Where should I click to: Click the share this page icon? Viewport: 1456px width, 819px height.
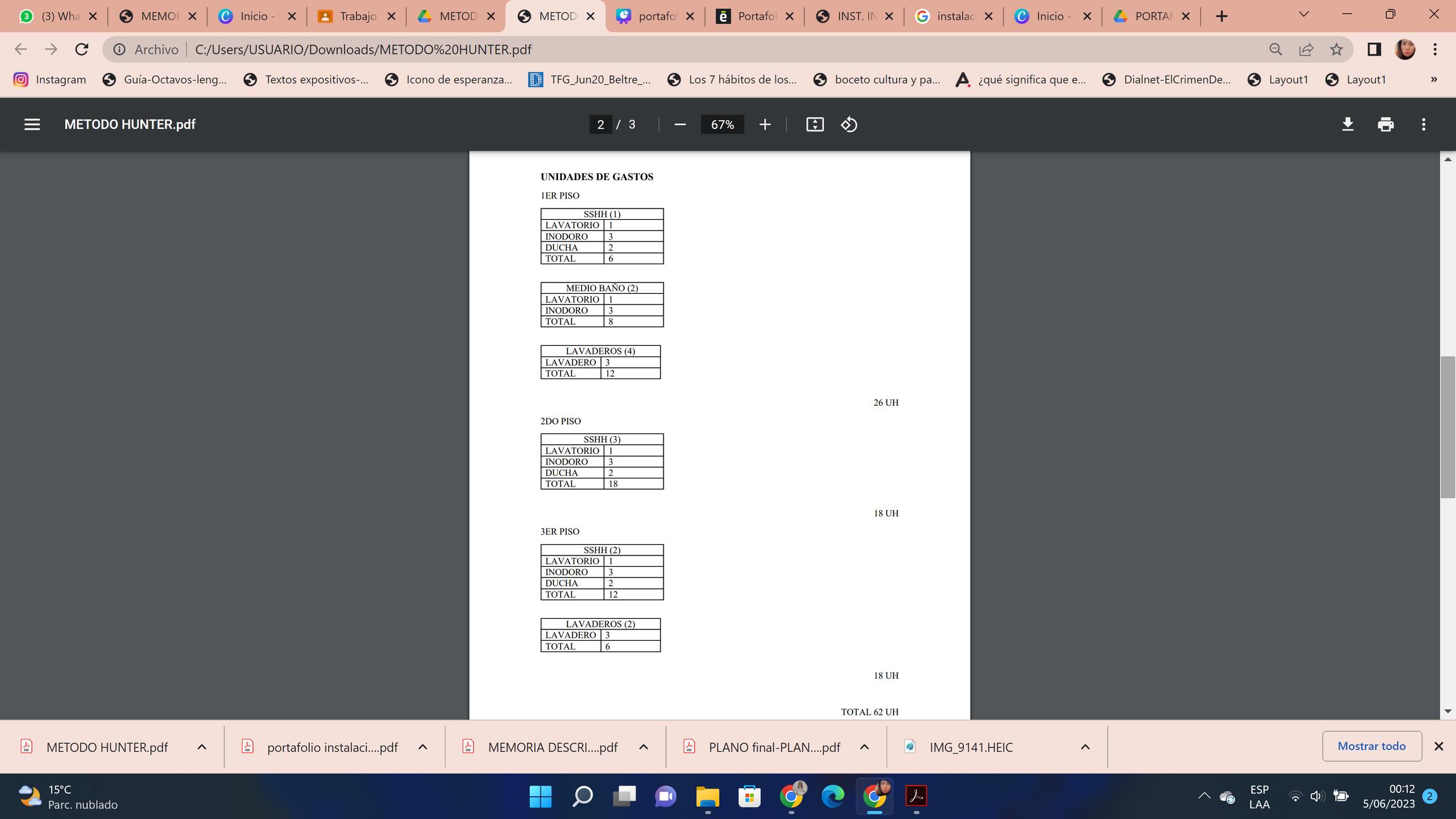coord(1306,49)
